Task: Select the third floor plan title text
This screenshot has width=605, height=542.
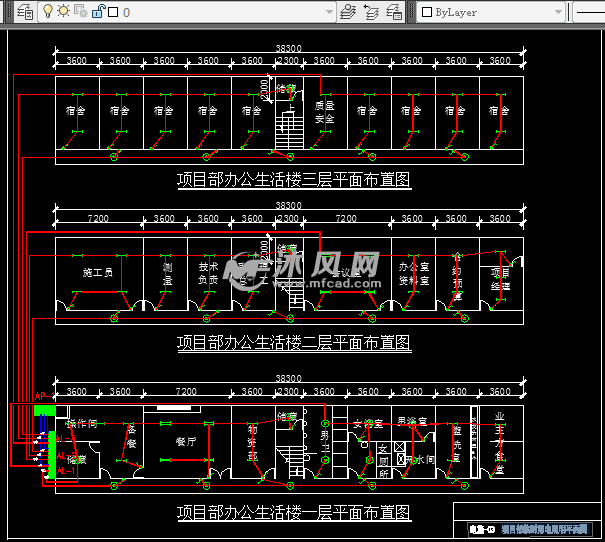Action: click(294, 180)
